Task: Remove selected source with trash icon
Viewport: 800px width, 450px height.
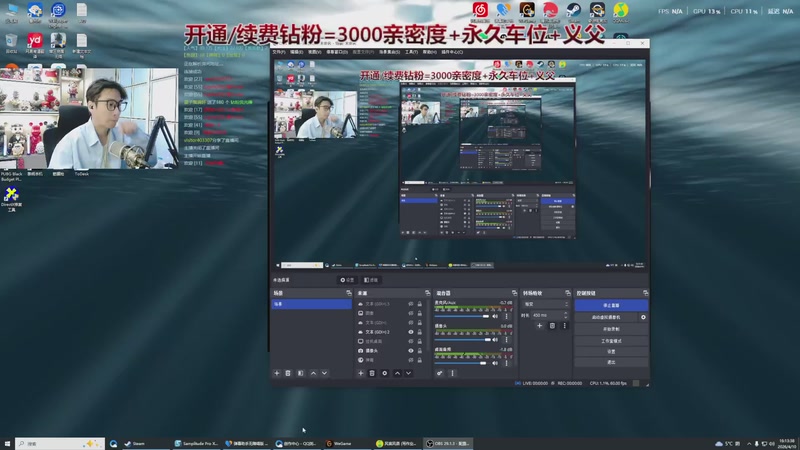Action: pyautogui.click(x=372, y=373)
